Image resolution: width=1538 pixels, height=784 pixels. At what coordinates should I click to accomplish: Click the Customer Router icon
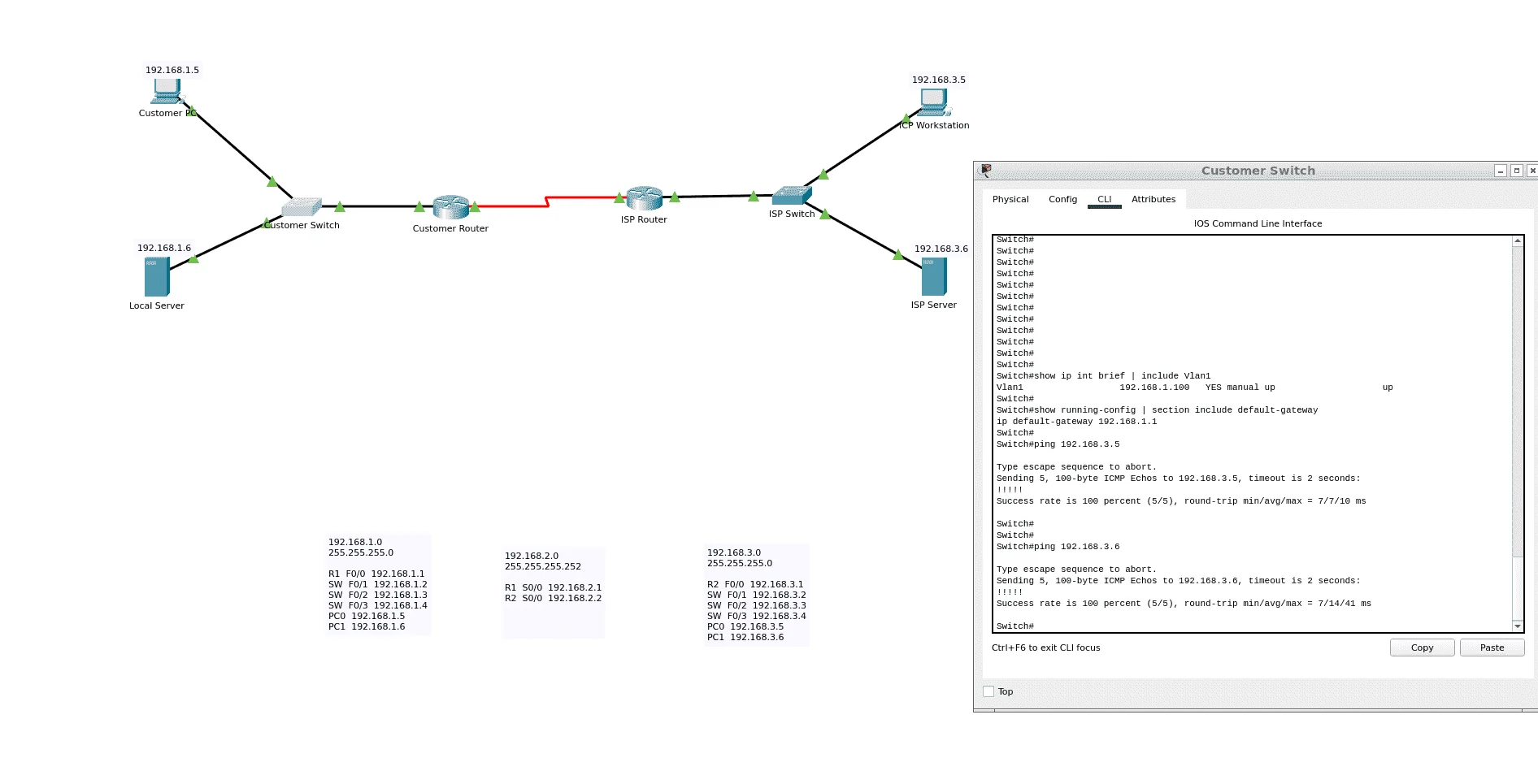click(451, 207)
